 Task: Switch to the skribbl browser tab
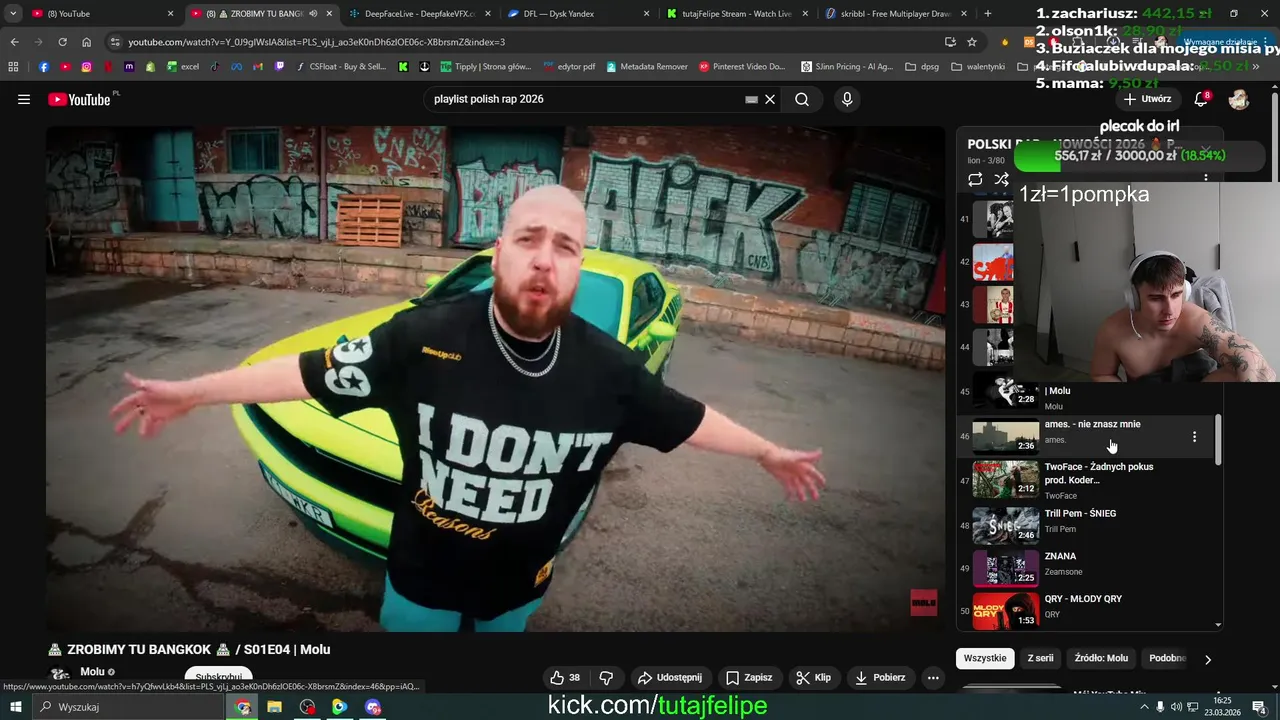895,13
